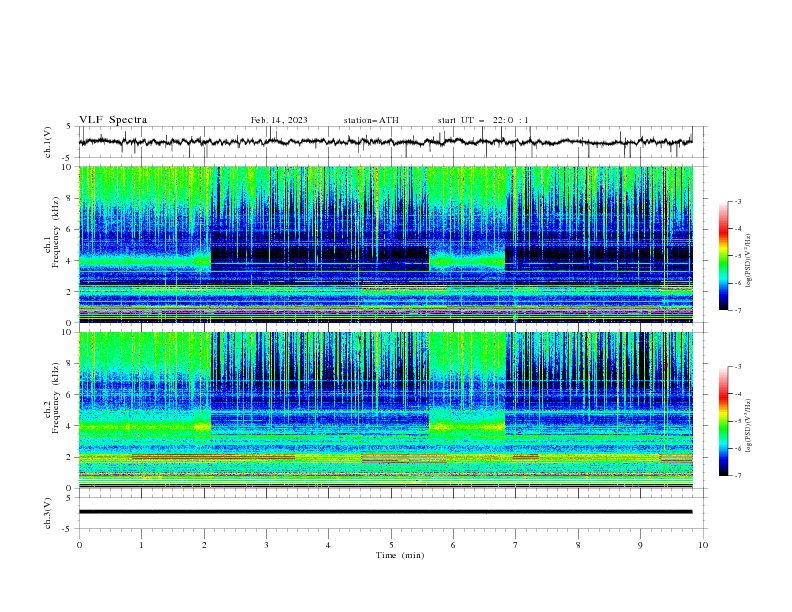Click the ch.2 "Frequency (kHz)" axis label
The height and width of the screenshot is (612, 792).
point(55,398)
